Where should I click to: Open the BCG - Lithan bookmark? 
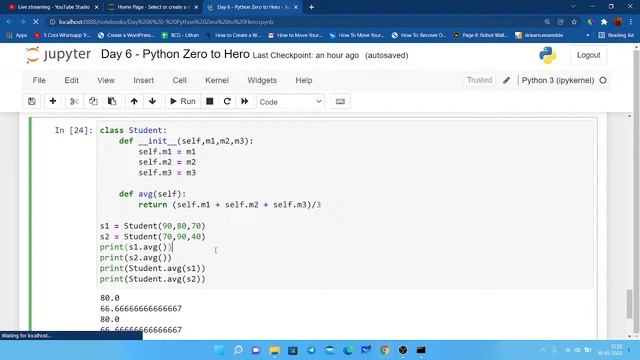pyautogui.click(x=180, y=36)
